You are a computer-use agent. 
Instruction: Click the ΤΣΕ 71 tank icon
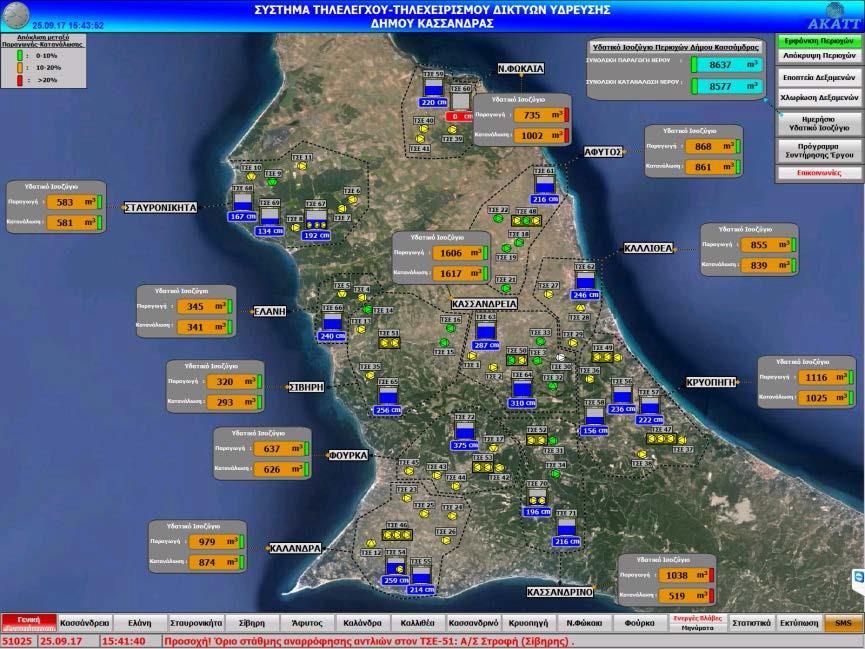tap(566, 527)
